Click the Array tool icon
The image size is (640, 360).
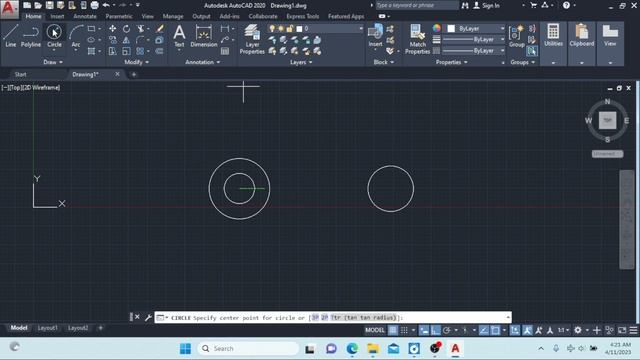click(140, 51)
